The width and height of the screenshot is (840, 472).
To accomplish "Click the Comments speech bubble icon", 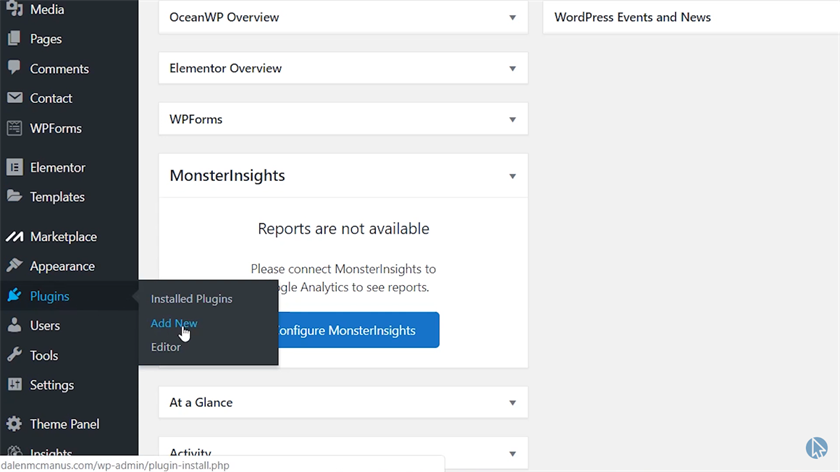I will point(14,68).
